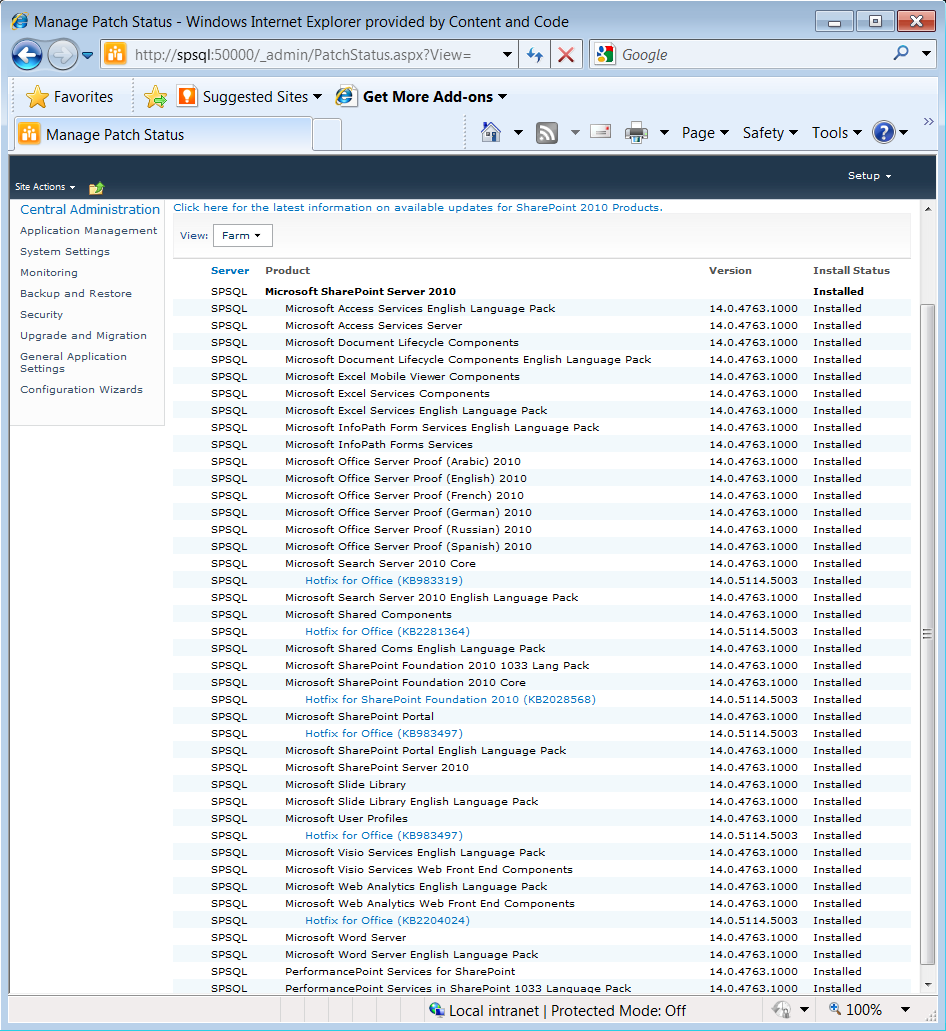Open the Farm view dropdown
Viewport: 946px width, 1031px height.
point(242,236)
